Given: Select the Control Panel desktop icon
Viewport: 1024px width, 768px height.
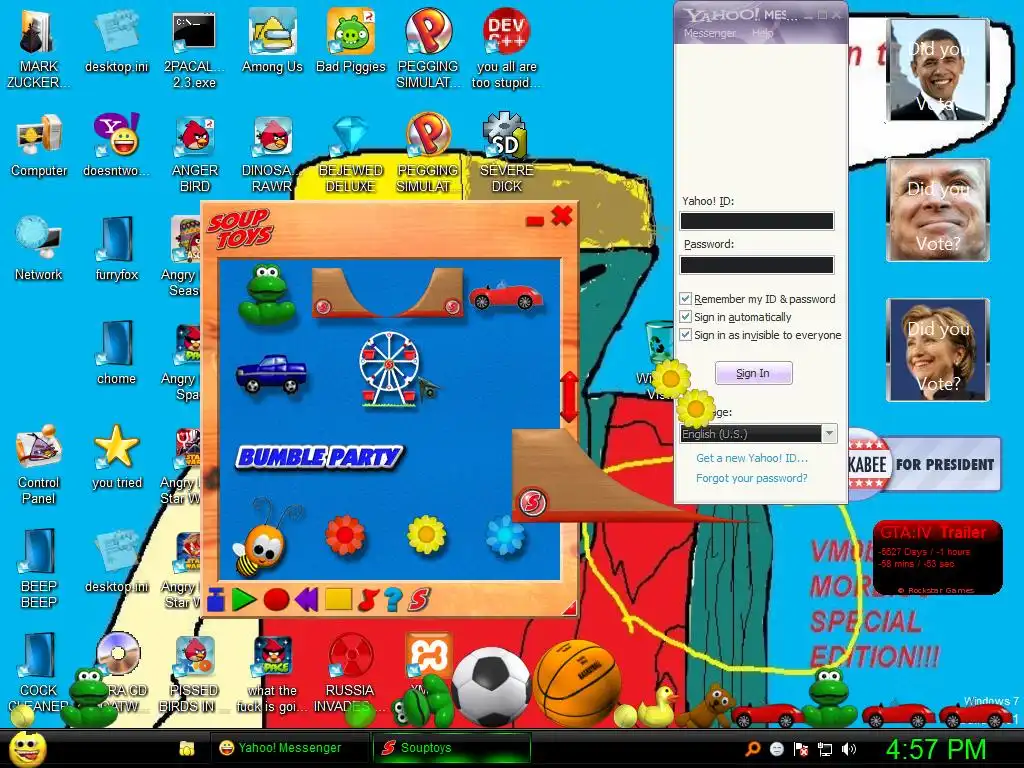Looking at the screenshot, I should click(x=39, y=465).
